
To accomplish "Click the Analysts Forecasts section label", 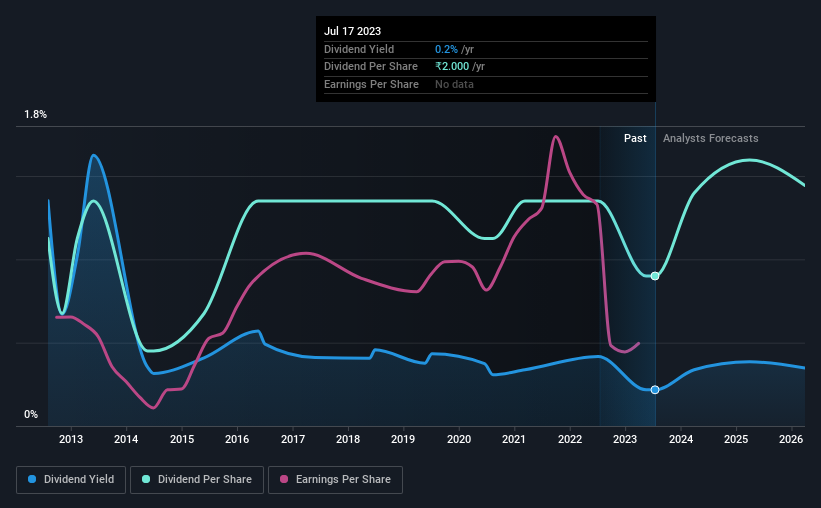I will (x=710, y=138).
